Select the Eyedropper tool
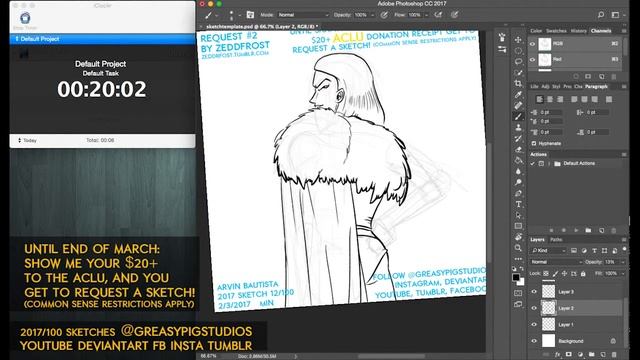640x360 pixels. tap(518, 95)
